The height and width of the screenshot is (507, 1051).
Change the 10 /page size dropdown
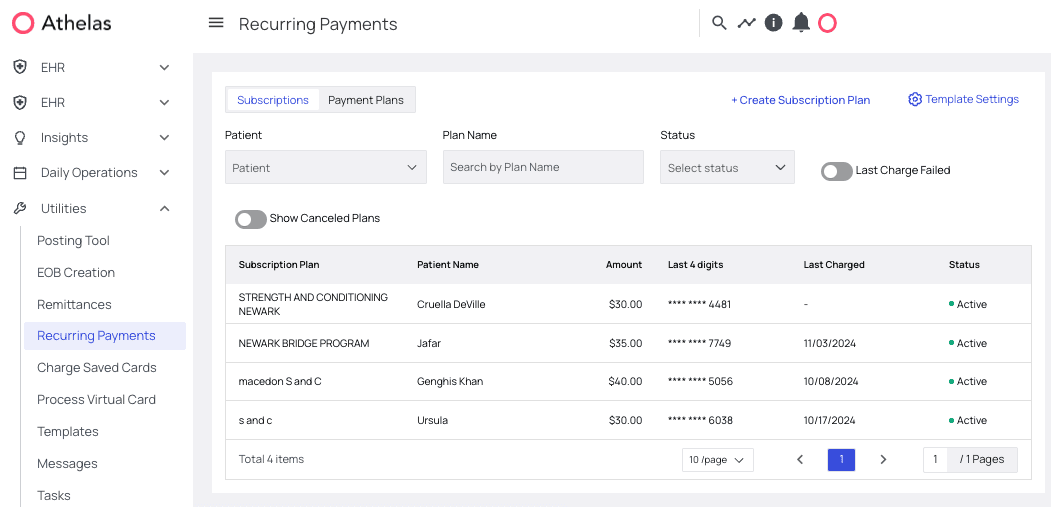tap(717, 460)
